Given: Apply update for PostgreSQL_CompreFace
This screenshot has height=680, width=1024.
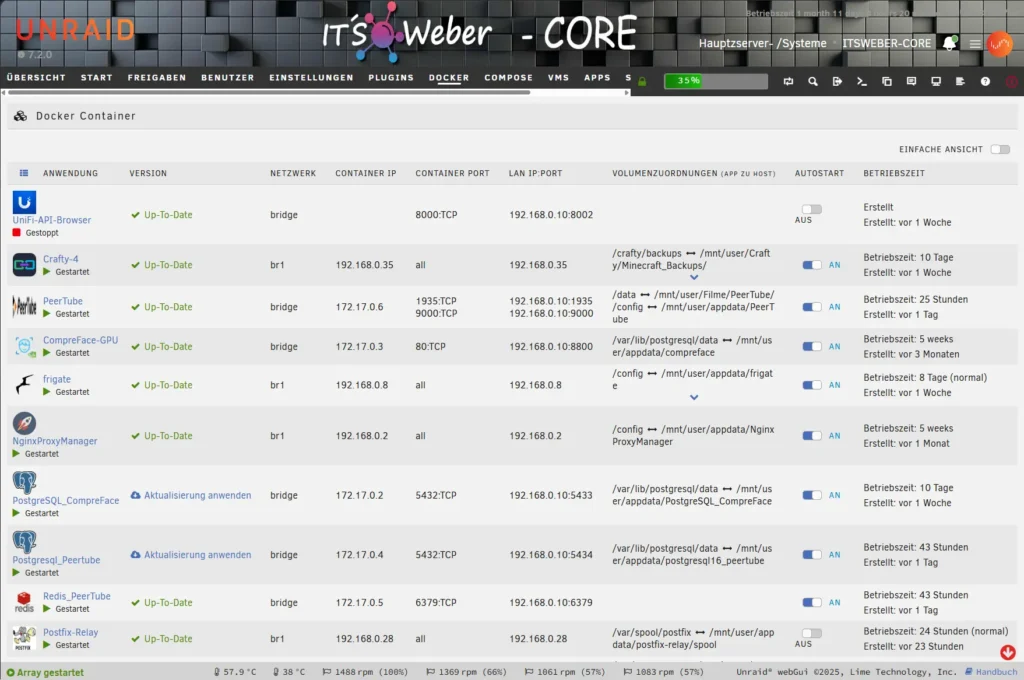Looking at the screenshot, I should pos(196,495).
